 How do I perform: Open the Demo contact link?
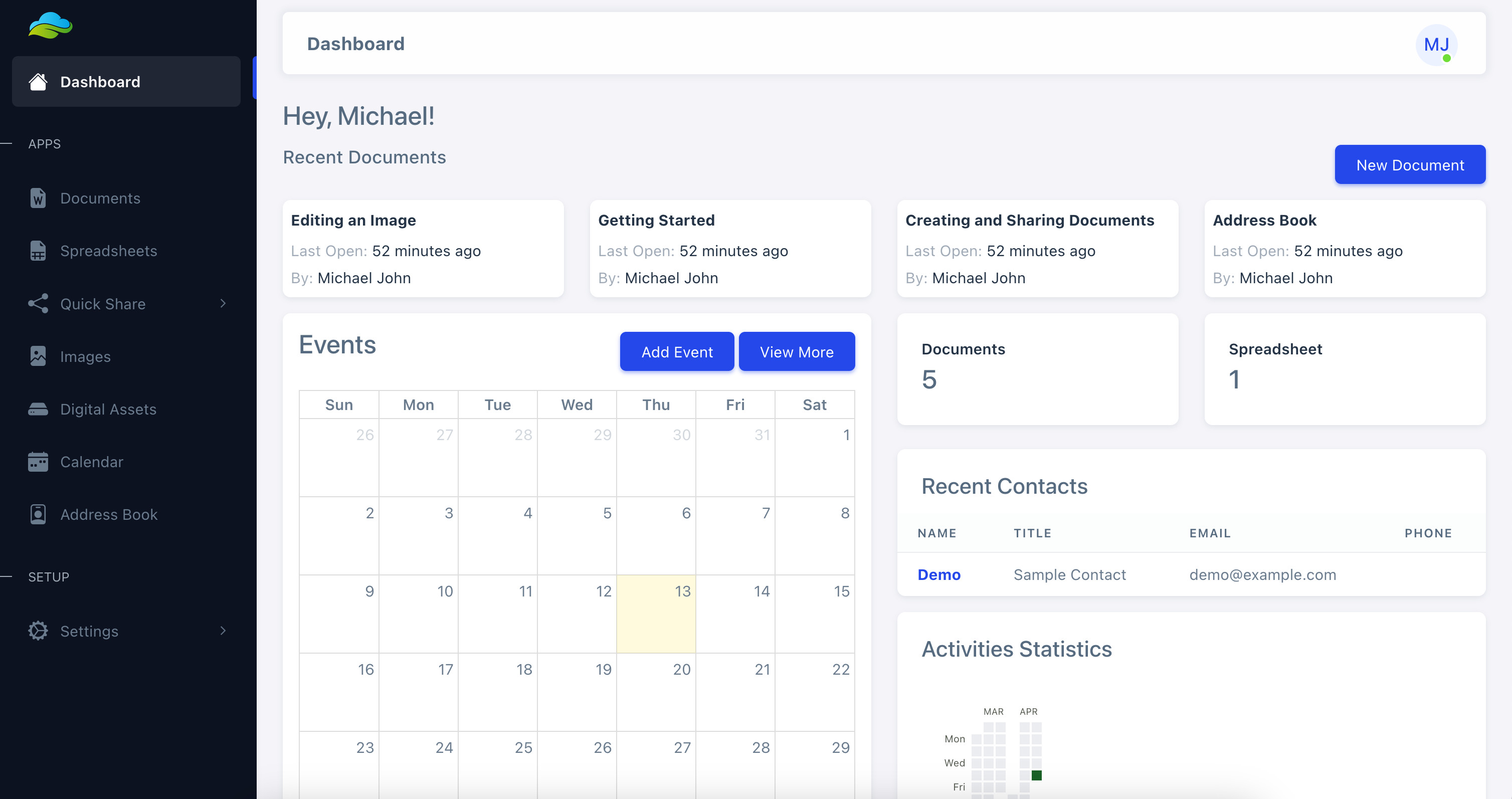[938, 575]
